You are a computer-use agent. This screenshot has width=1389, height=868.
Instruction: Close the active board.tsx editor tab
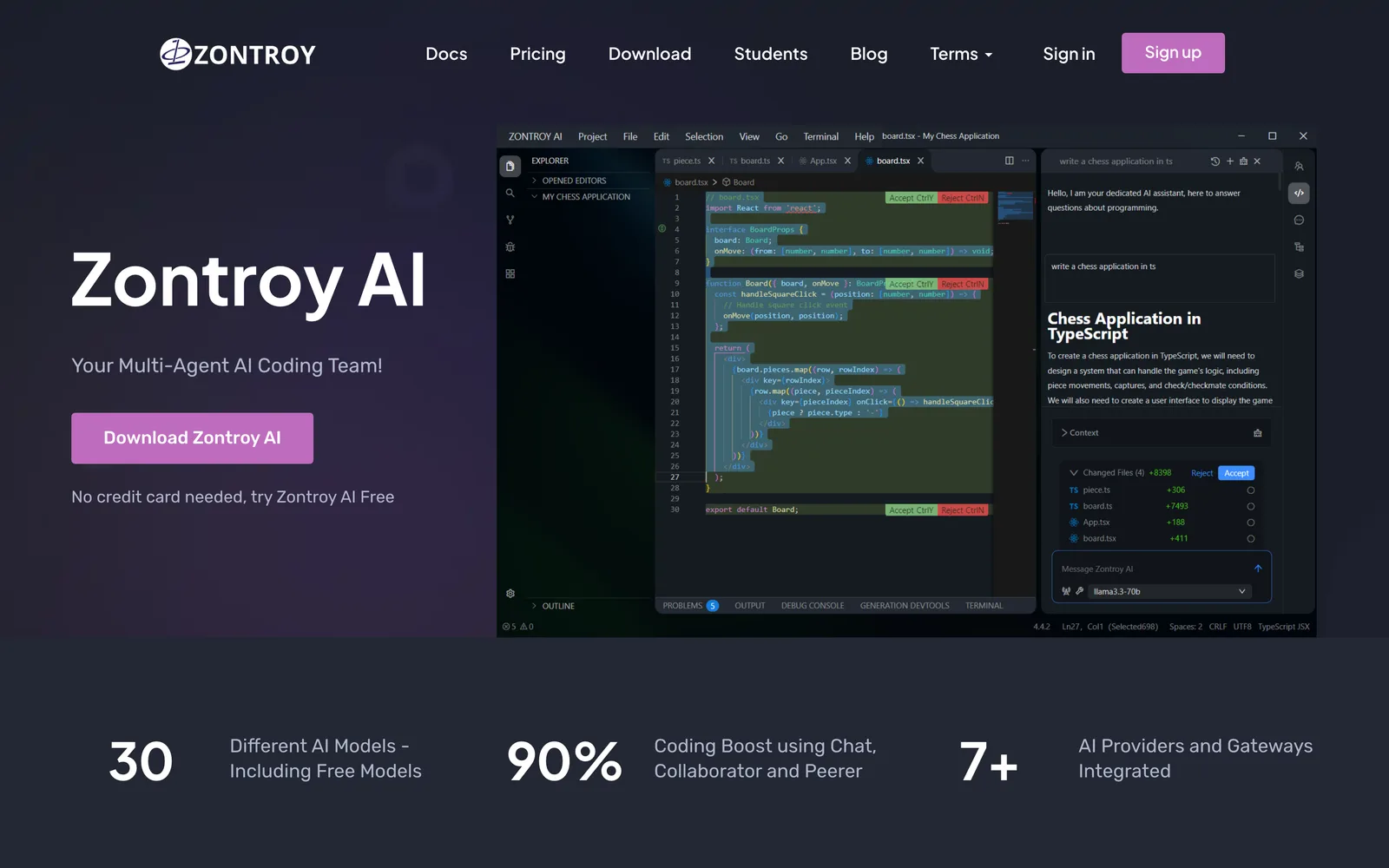(921, 161)
